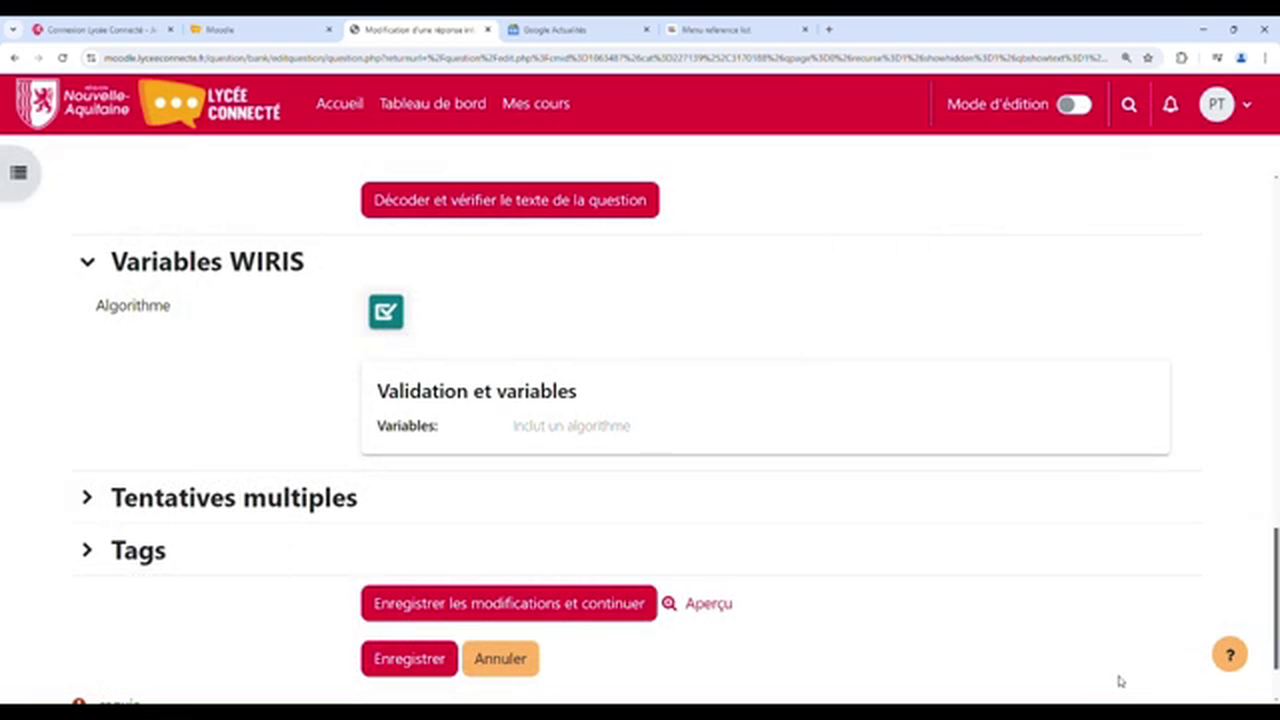Click Enregistrer les modifications et continuer
Image resolution: width=1280 pixels, height=720 pixels.
tap(509, 603)
